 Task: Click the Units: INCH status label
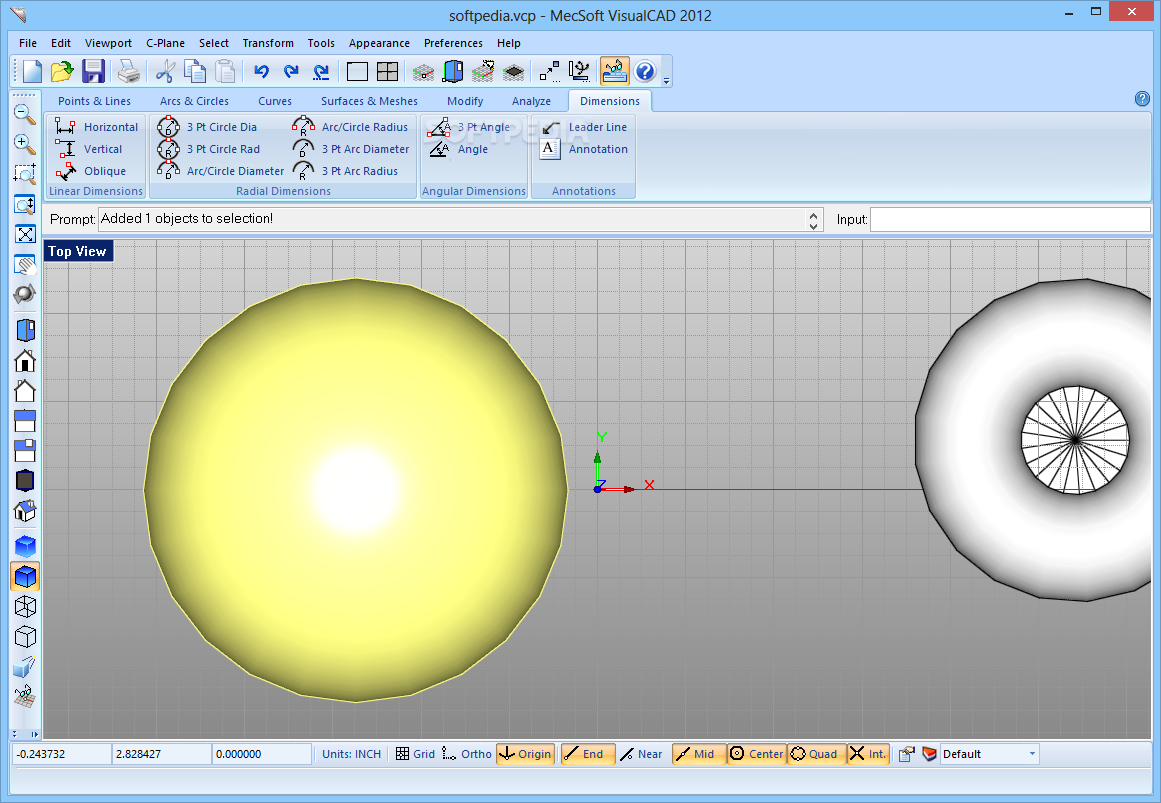click(351, 753)
